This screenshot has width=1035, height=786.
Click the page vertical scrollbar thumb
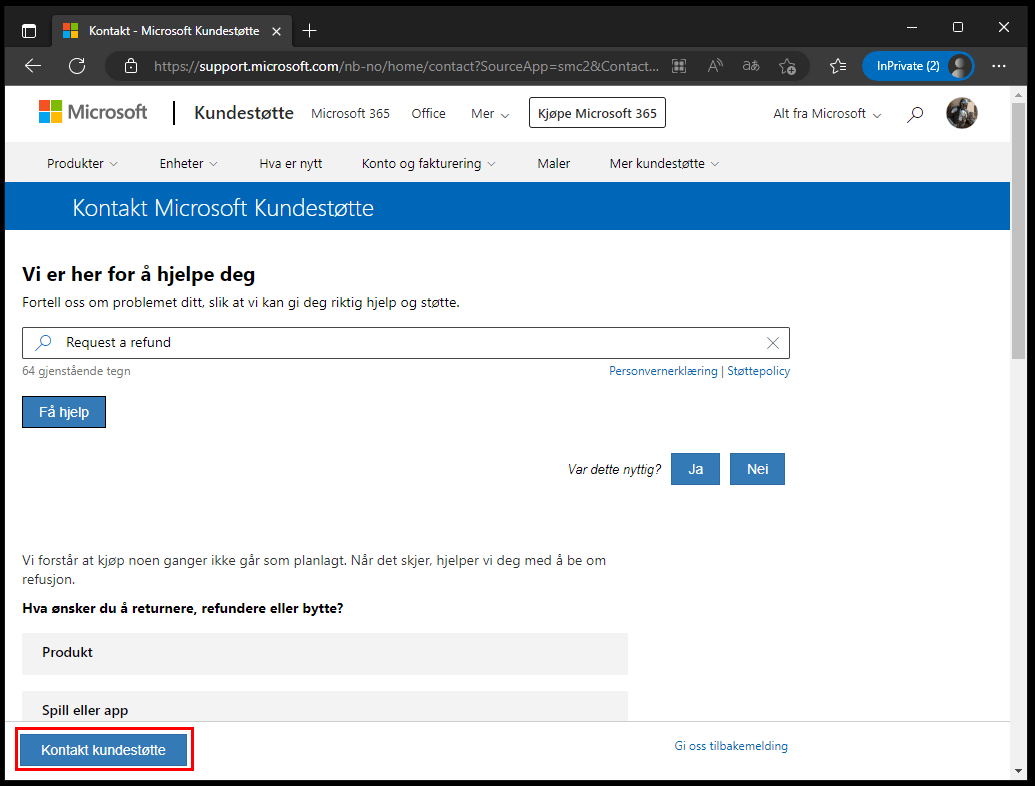pyautogui.click(x=1018, y=231)
